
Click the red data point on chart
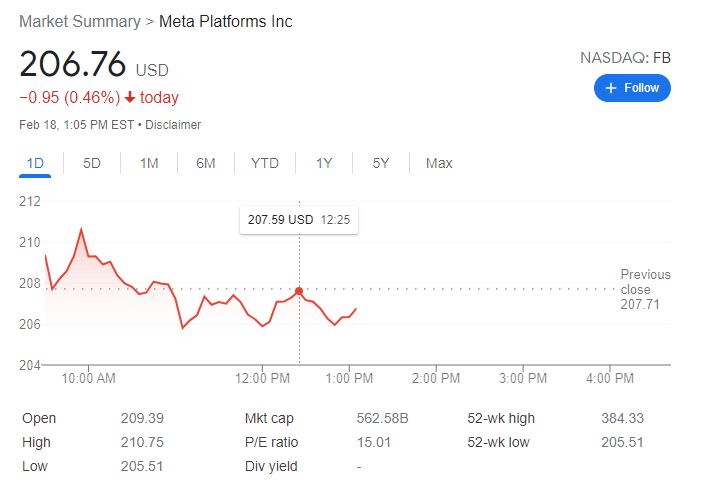coord(299,291)
